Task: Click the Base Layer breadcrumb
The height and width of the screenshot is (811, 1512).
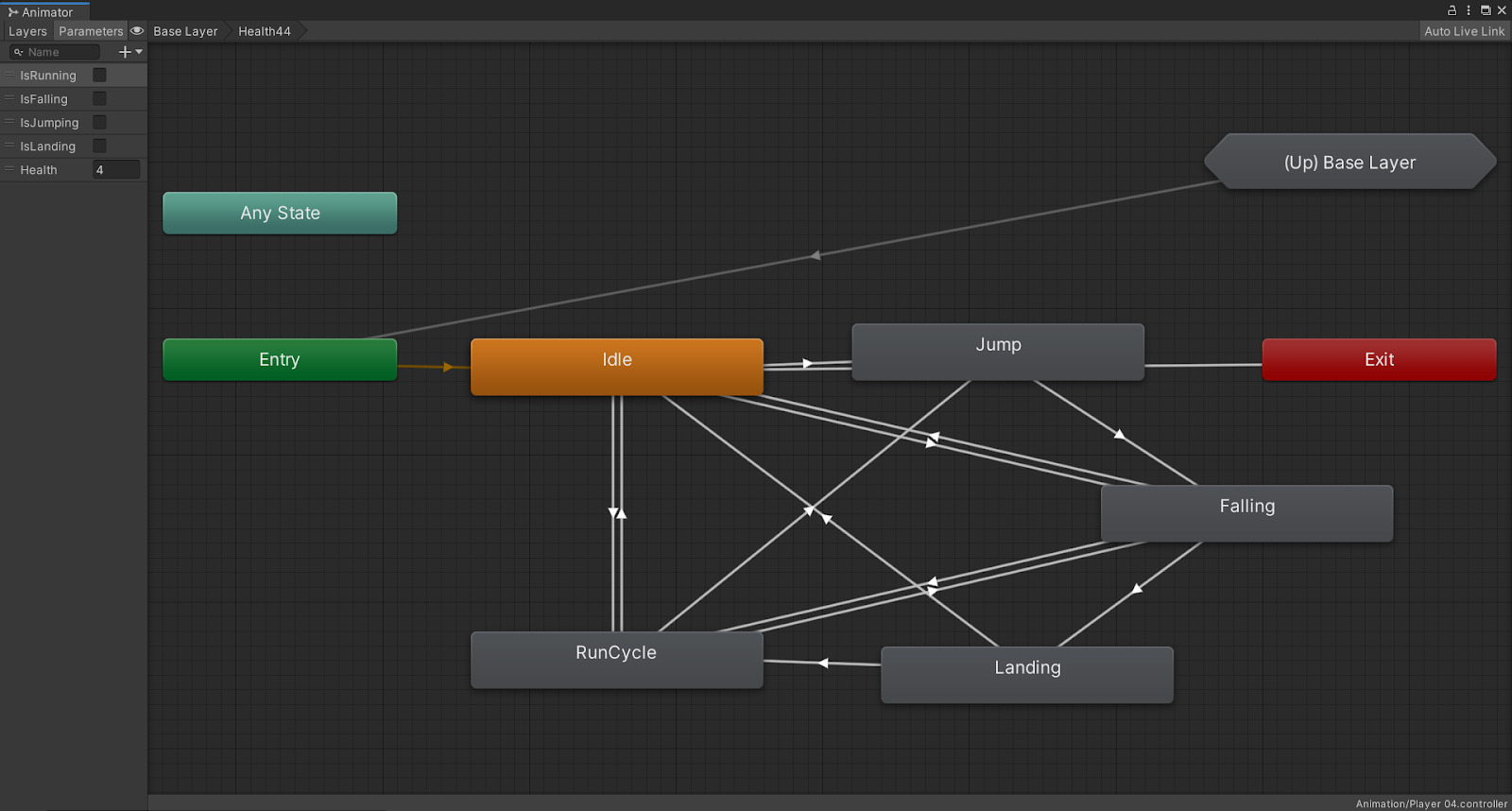Action: click(x=185, y=31)
